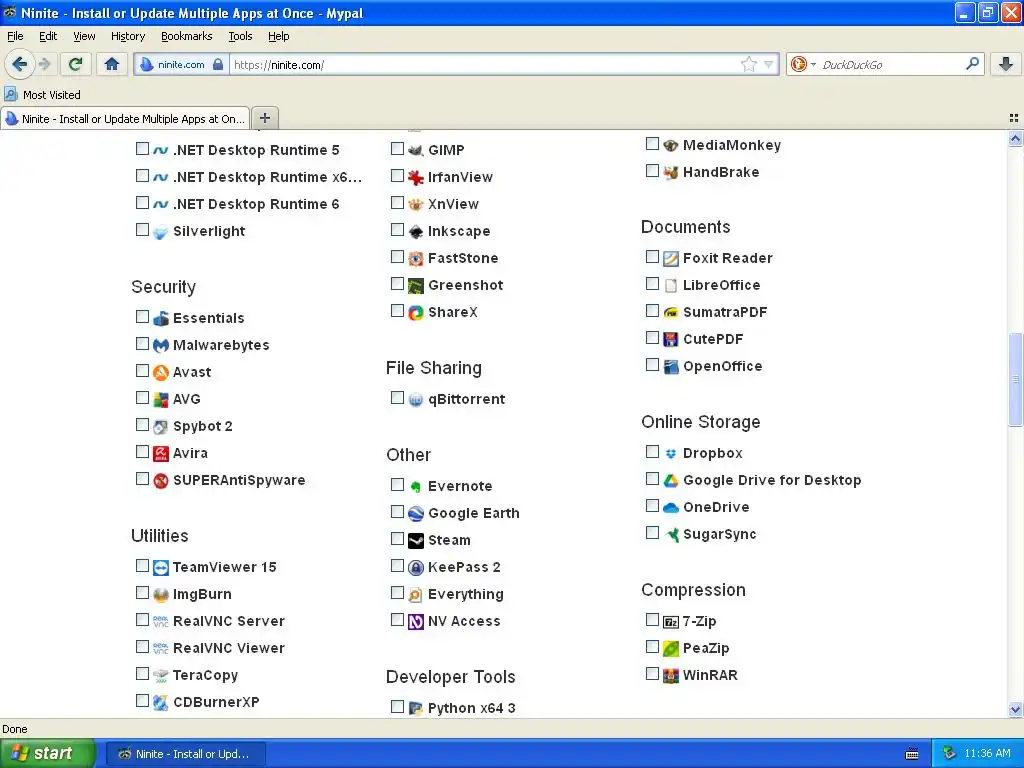Click the TeamViewer 15 icon

pyautogui.click(x=161, y=568)
